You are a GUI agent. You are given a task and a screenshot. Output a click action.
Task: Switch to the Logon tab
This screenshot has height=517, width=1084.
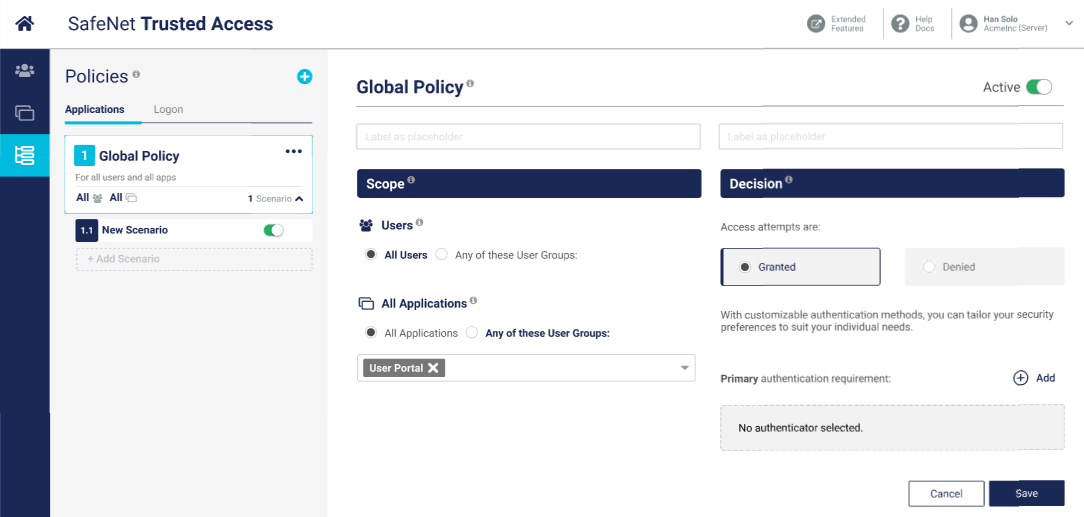(169, 109)
